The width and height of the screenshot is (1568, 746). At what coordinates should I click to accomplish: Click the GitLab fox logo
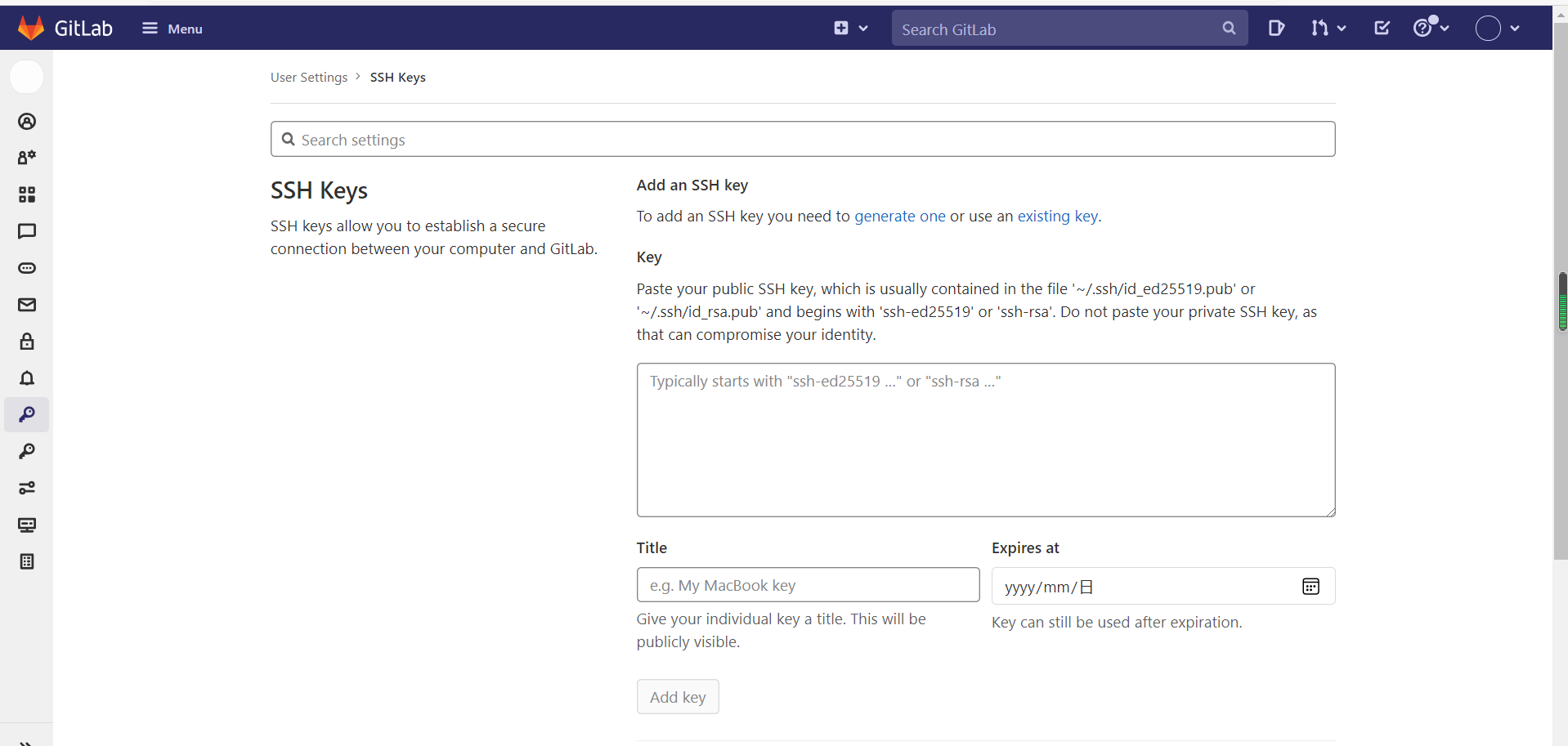31,28
